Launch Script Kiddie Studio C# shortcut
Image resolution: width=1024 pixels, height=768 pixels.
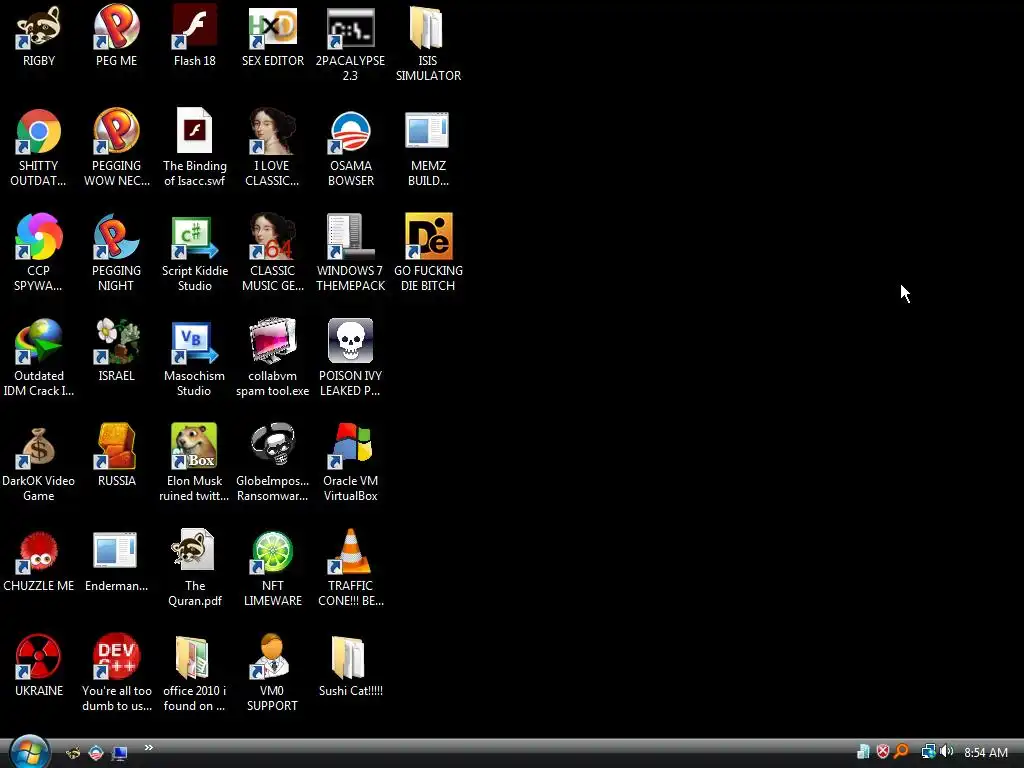(x=194, y=236)
